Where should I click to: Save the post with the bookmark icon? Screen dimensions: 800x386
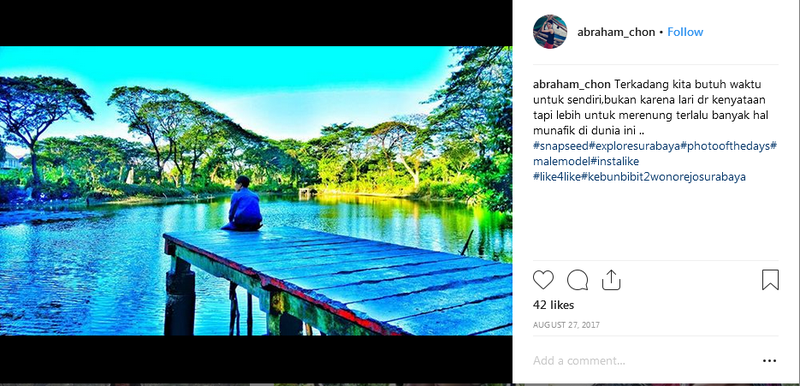tap(770, 280)
